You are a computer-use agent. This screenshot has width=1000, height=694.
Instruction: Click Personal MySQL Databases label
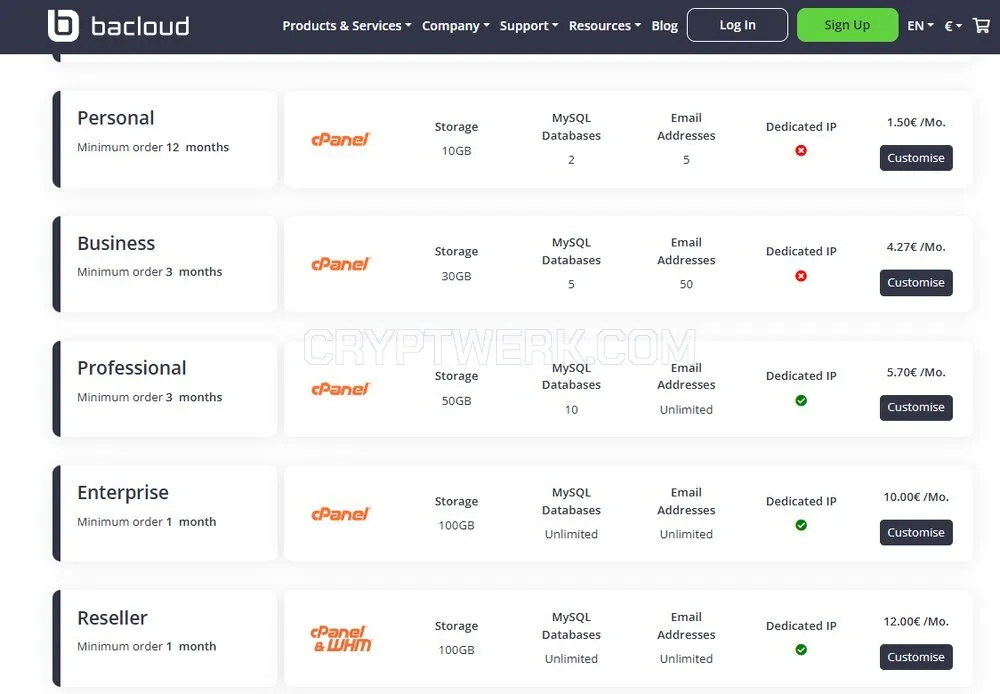click(x=571, y=127)
